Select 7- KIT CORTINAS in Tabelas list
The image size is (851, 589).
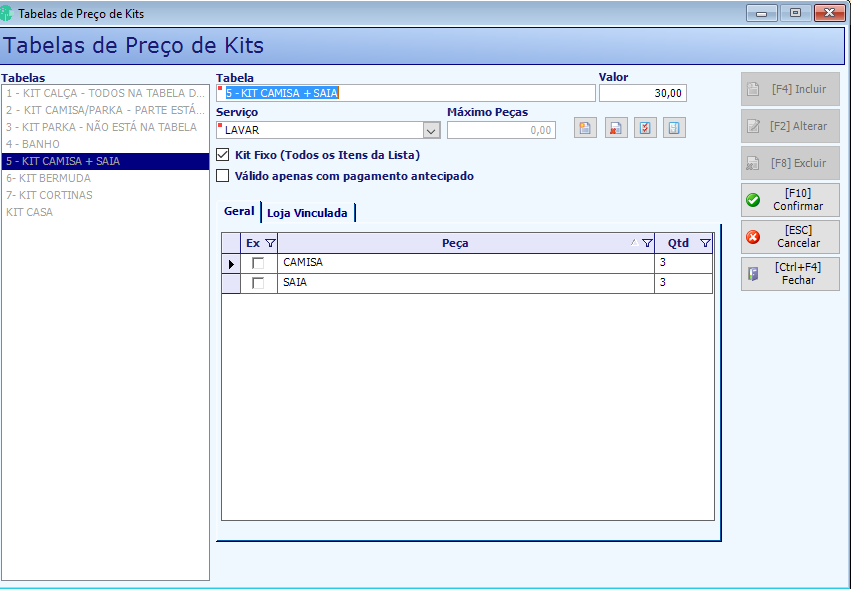point(105,195)
